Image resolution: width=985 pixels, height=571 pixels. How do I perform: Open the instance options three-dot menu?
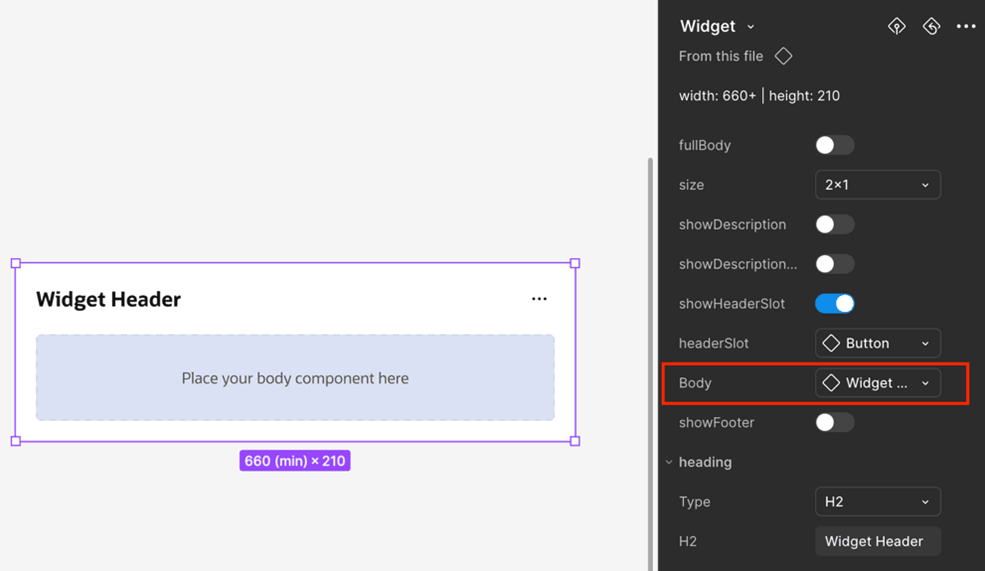(965, 26)
